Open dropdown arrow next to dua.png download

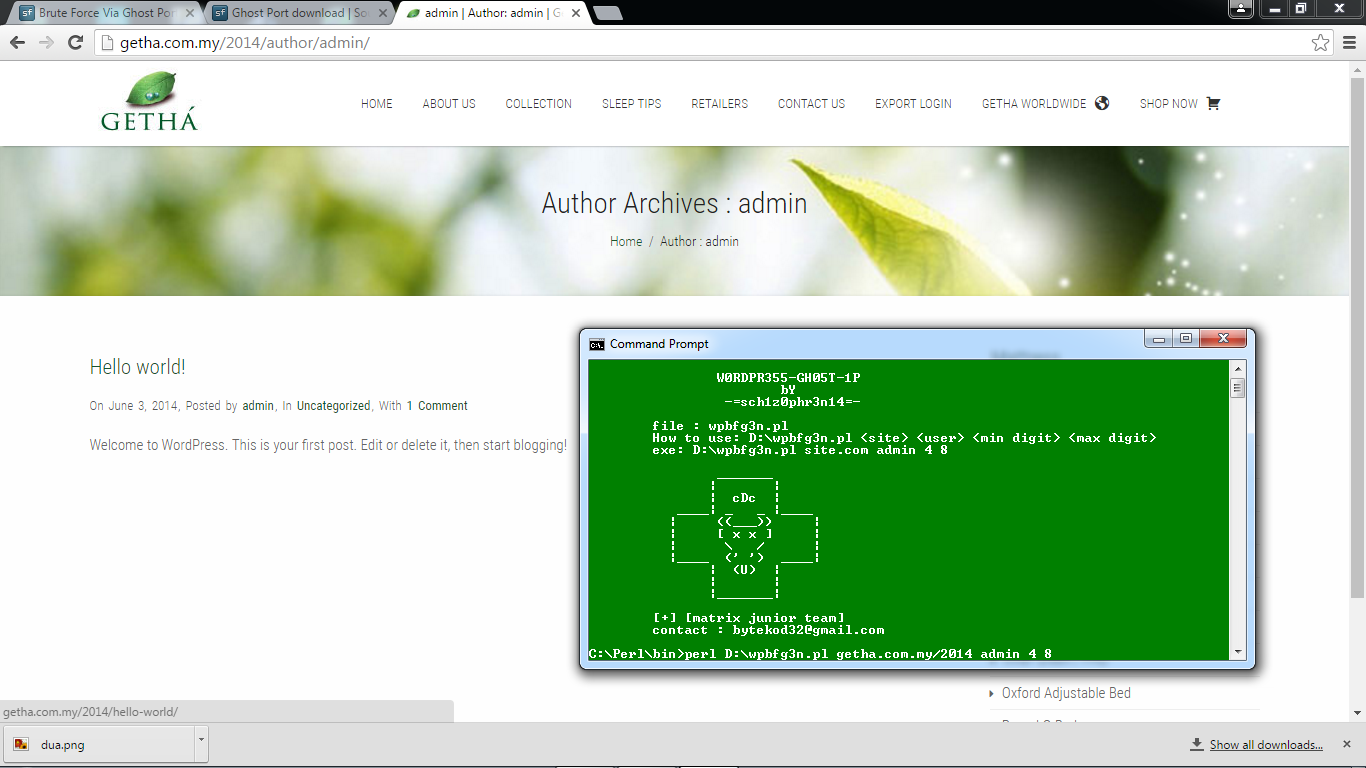coord(201,744)
